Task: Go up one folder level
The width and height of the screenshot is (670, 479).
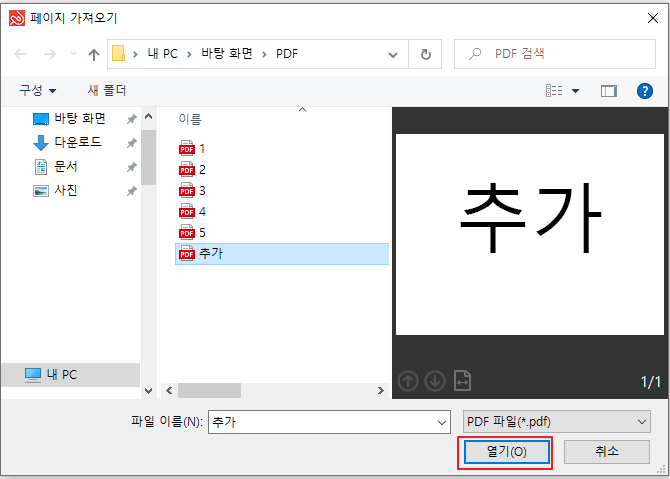Action: (x=94, y=54)
